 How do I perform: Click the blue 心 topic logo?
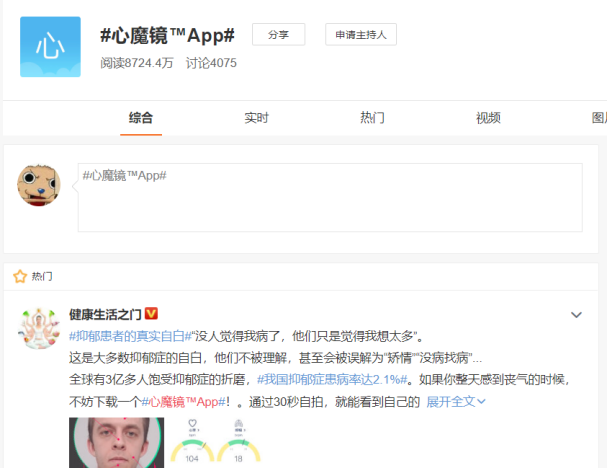[x=50, y=46]
